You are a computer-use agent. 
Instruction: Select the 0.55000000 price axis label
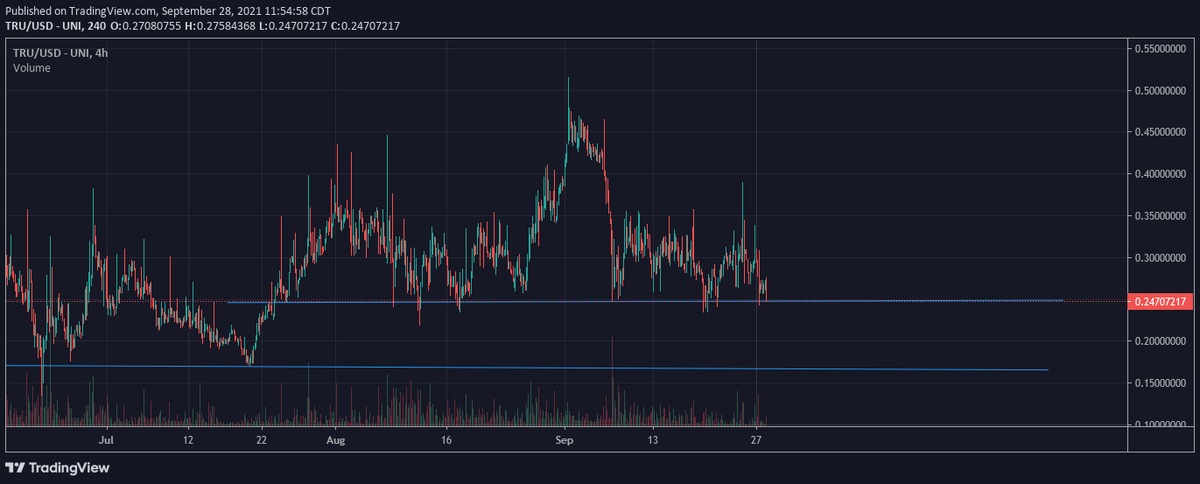pos(1161,49)
